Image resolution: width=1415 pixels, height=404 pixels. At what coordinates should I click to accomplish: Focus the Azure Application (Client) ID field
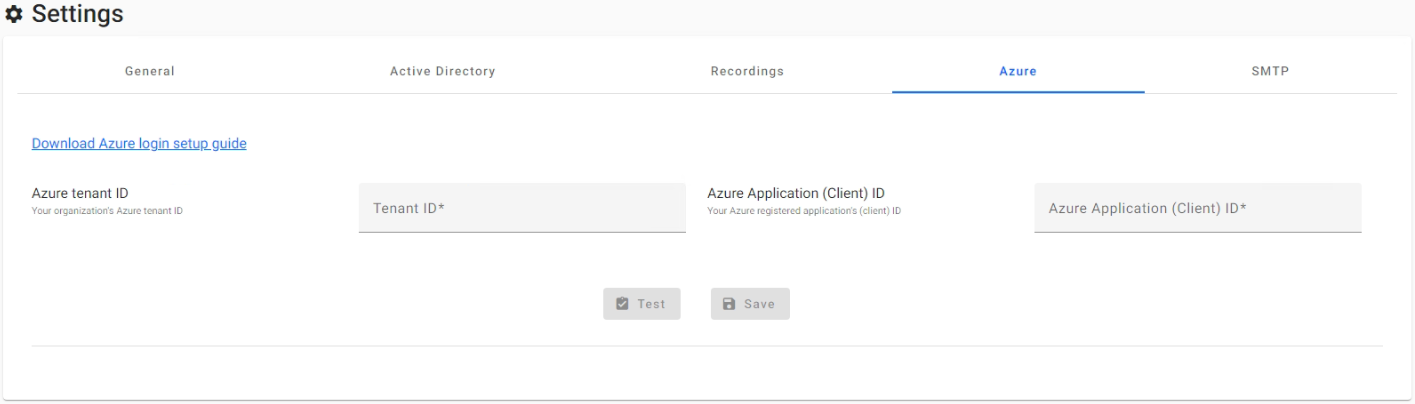1198,208
